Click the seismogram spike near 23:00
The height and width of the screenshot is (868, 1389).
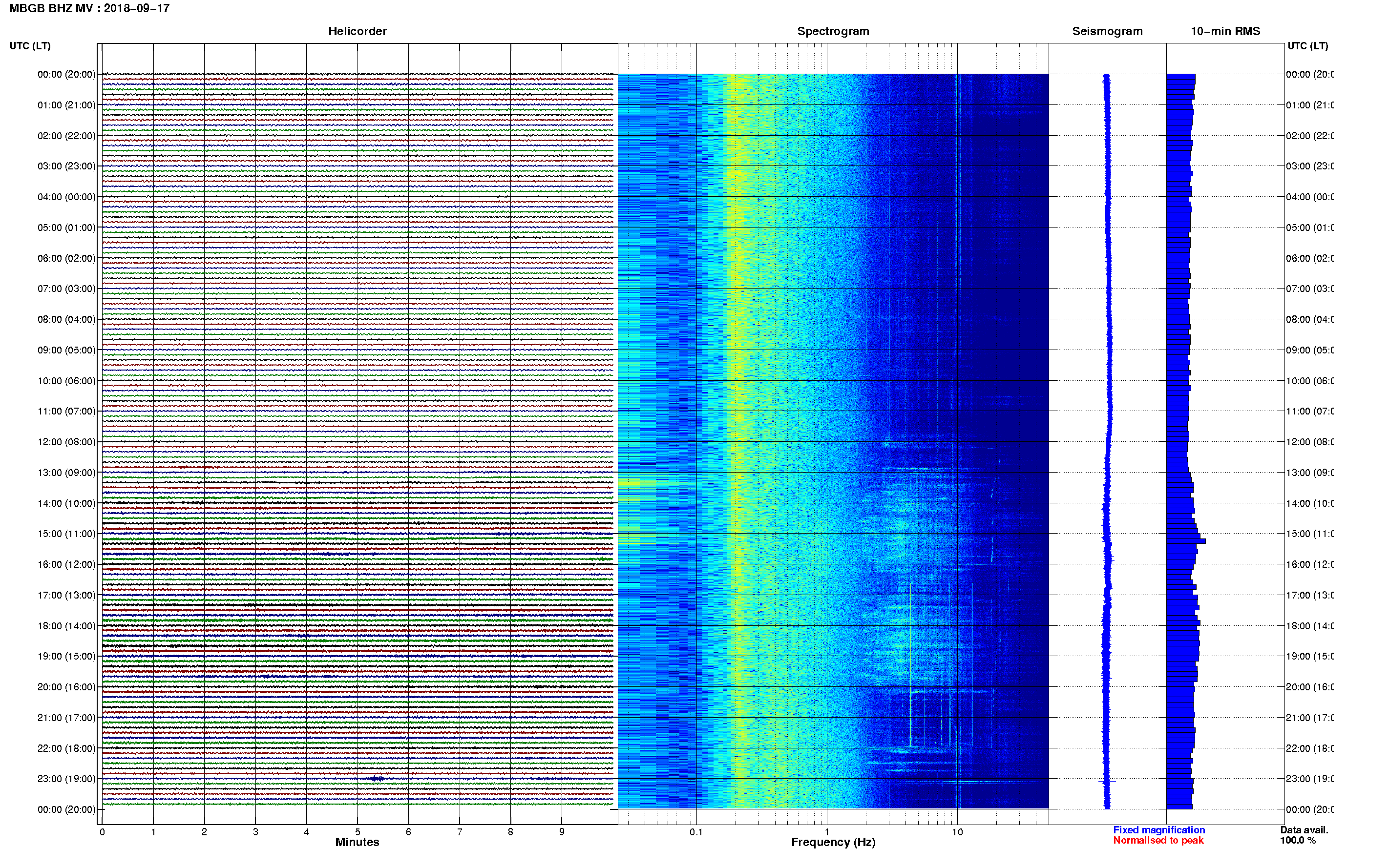point(1107,781)
